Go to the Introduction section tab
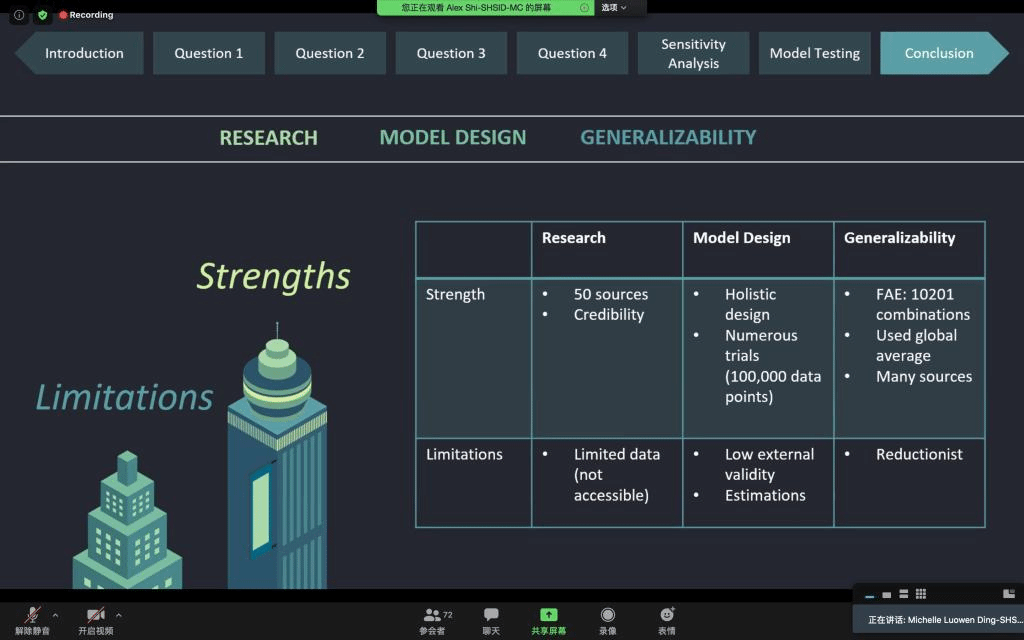 click(x=79, y=53)
